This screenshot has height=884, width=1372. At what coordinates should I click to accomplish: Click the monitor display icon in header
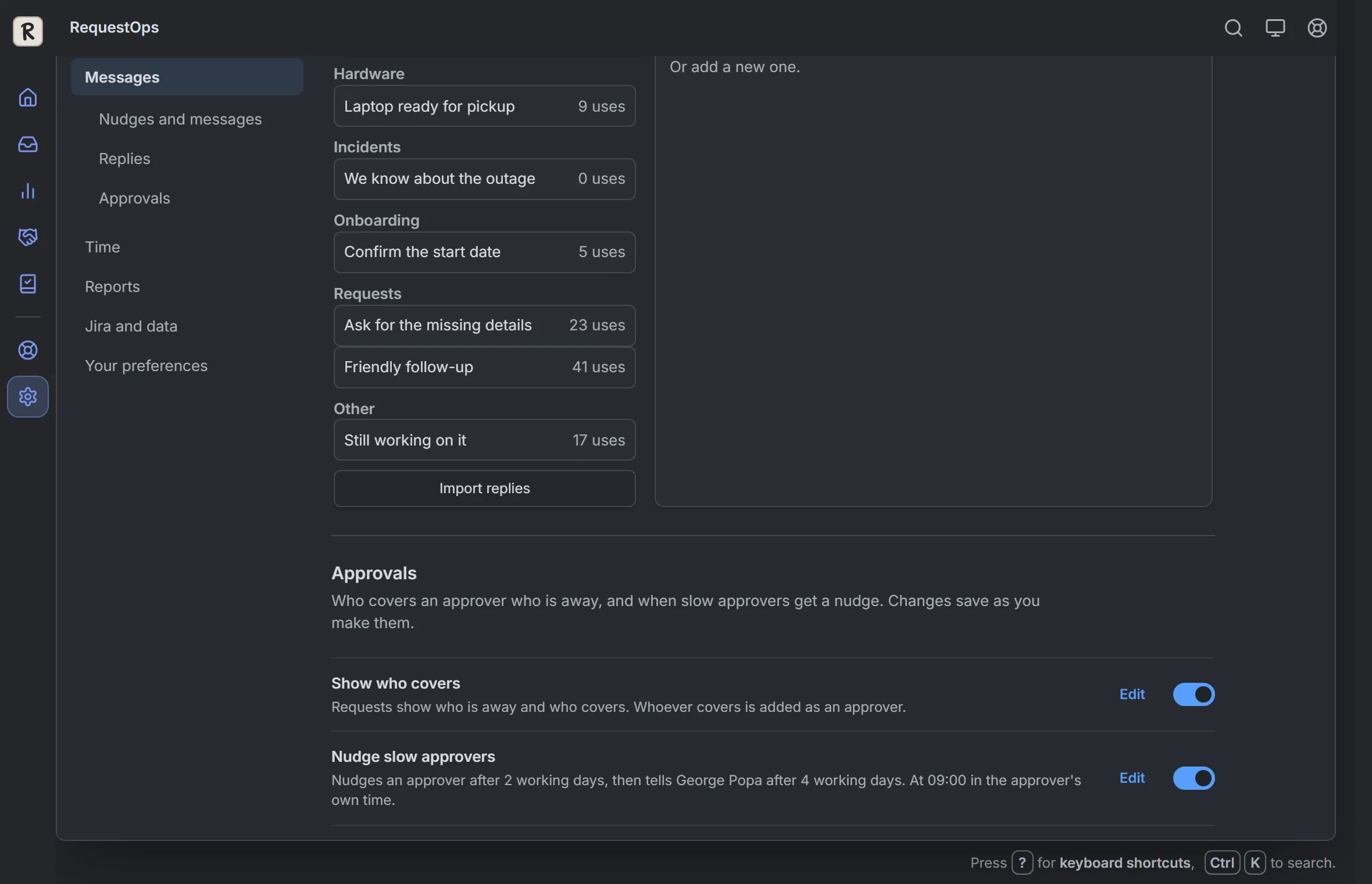click(1275, 28)
